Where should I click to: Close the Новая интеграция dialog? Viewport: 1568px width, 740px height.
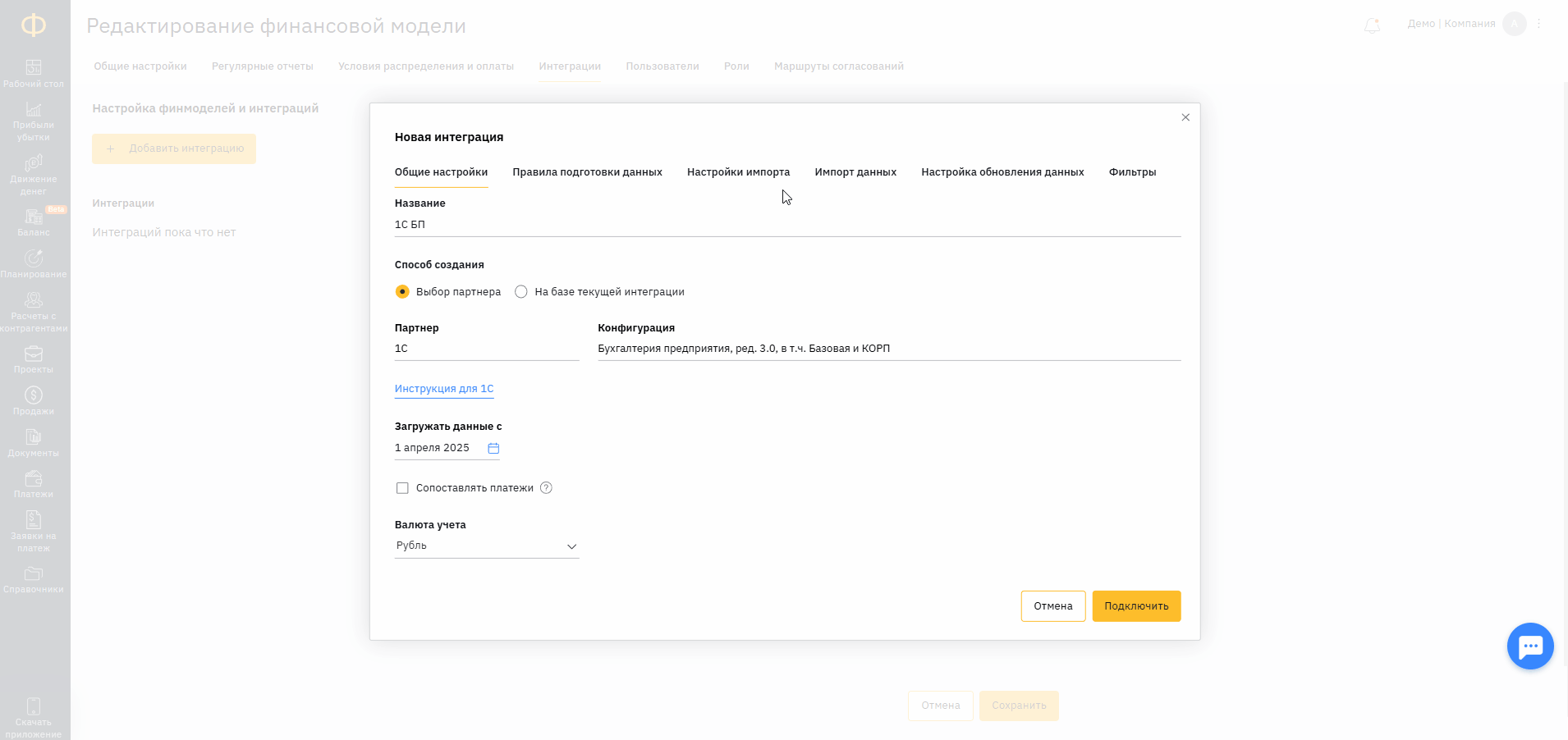[x=1185, y=117]
